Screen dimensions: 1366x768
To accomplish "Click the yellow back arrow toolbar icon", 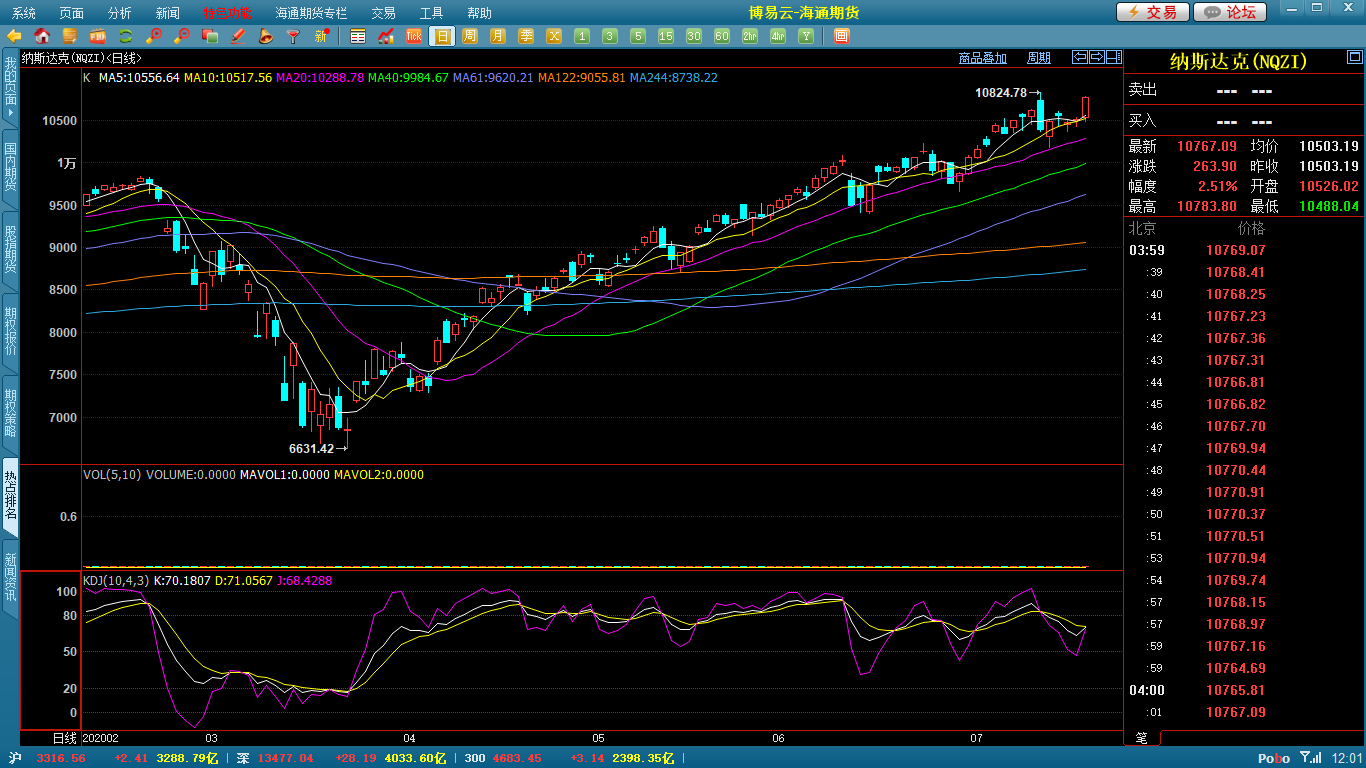I will 14,36.
